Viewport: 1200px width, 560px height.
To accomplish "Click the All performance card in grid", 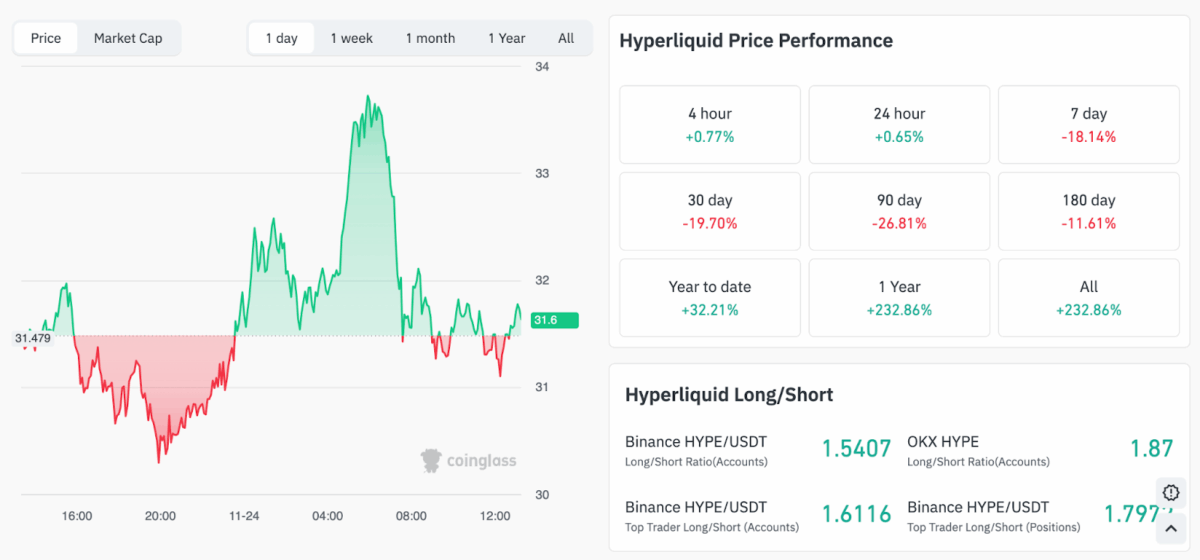I will [x=1089, y=298].
